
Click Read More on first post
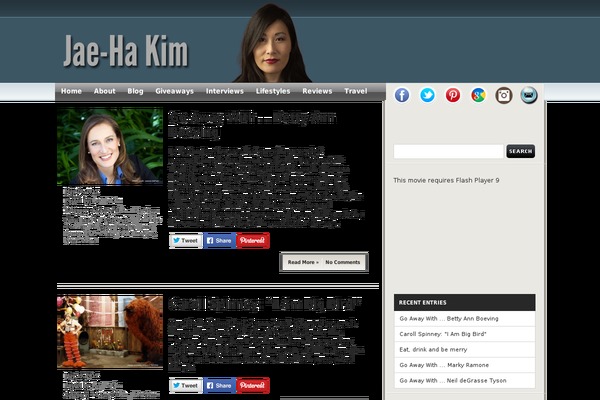coord(303,262)
